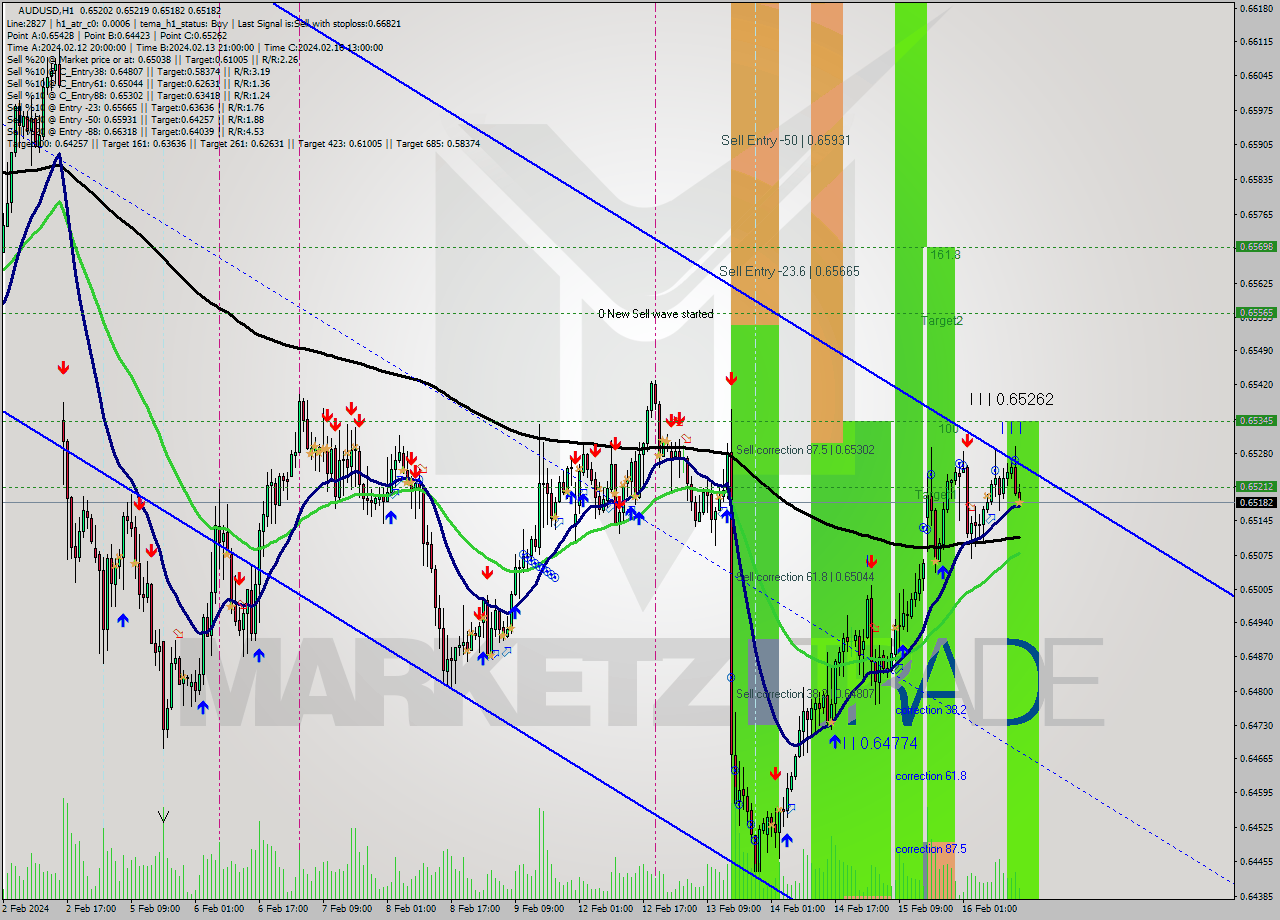
Task: Select the 'Sell Entry -50 | 0.65931' label
Action: pyautogui.click(x=786, y=141)
